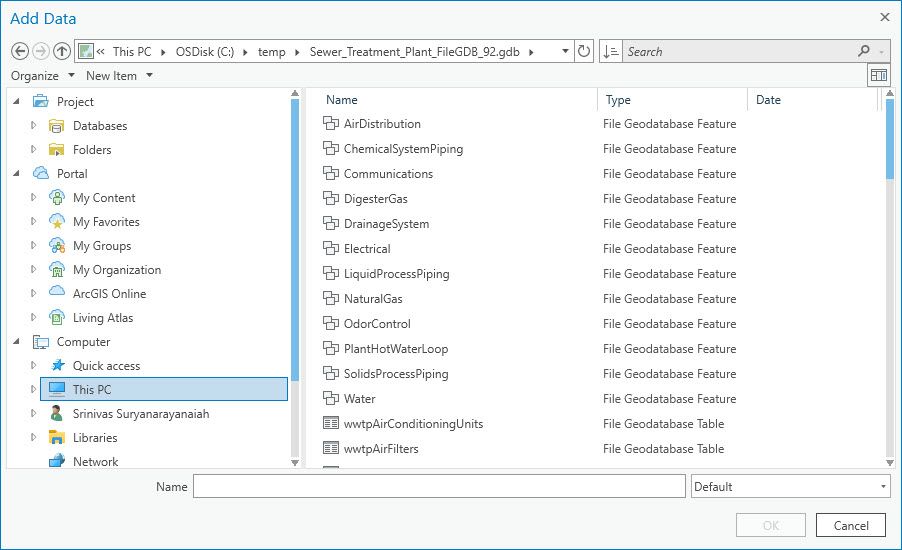Click the My Groups icon
This screenshot has width=902, height=550.
tap(56, 246)
